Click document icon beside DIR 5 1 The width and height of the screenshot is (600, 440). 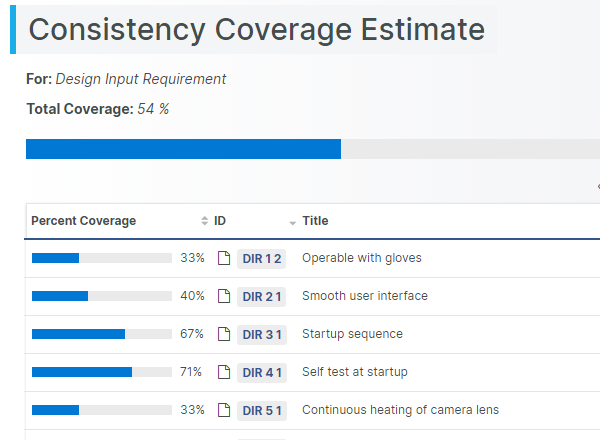coord(224,410)
